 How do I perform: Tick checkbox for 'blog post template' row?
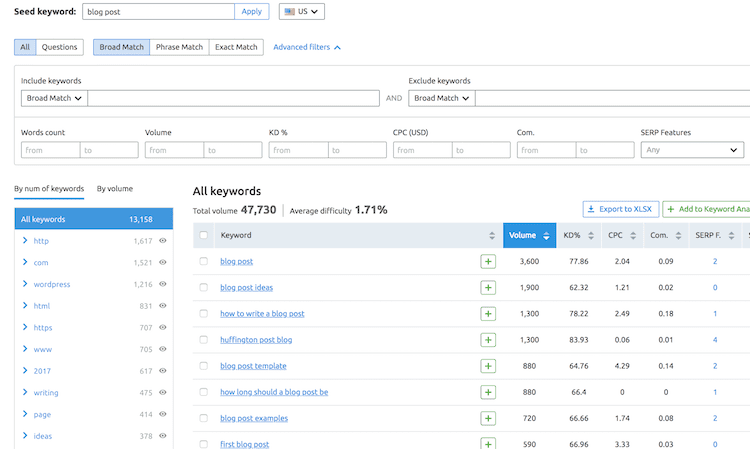[203, 366]
